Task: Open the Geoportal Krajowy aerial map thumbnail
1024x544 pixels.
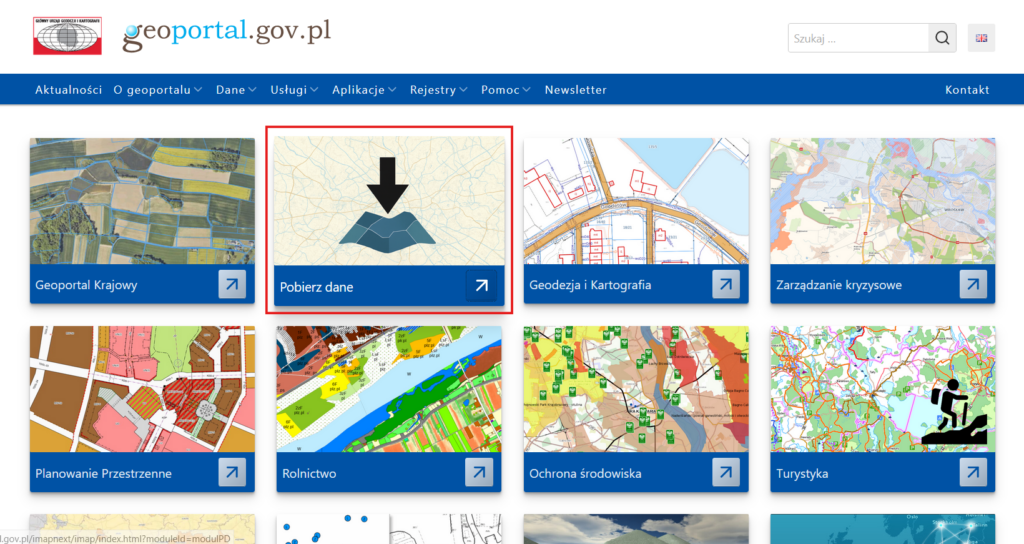Action: tap(142, 201)
